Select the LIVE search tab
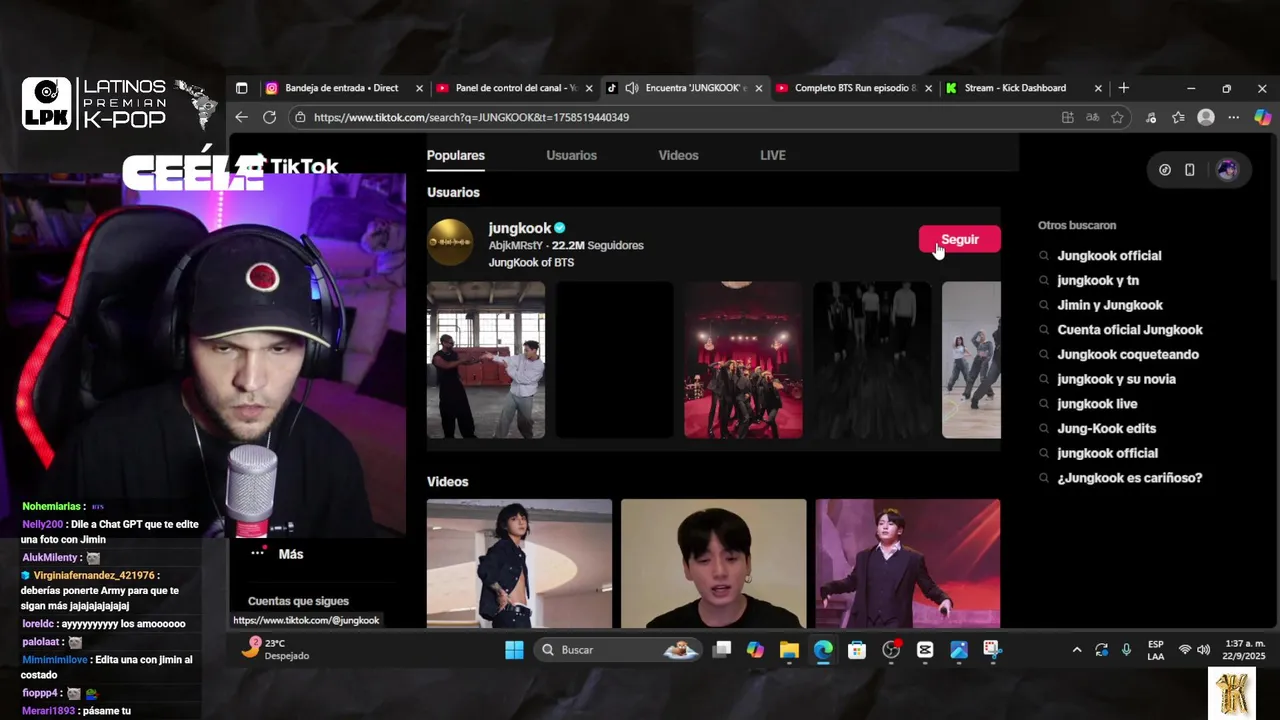The width and height of the screenshot is (1280, 720). 773,155
